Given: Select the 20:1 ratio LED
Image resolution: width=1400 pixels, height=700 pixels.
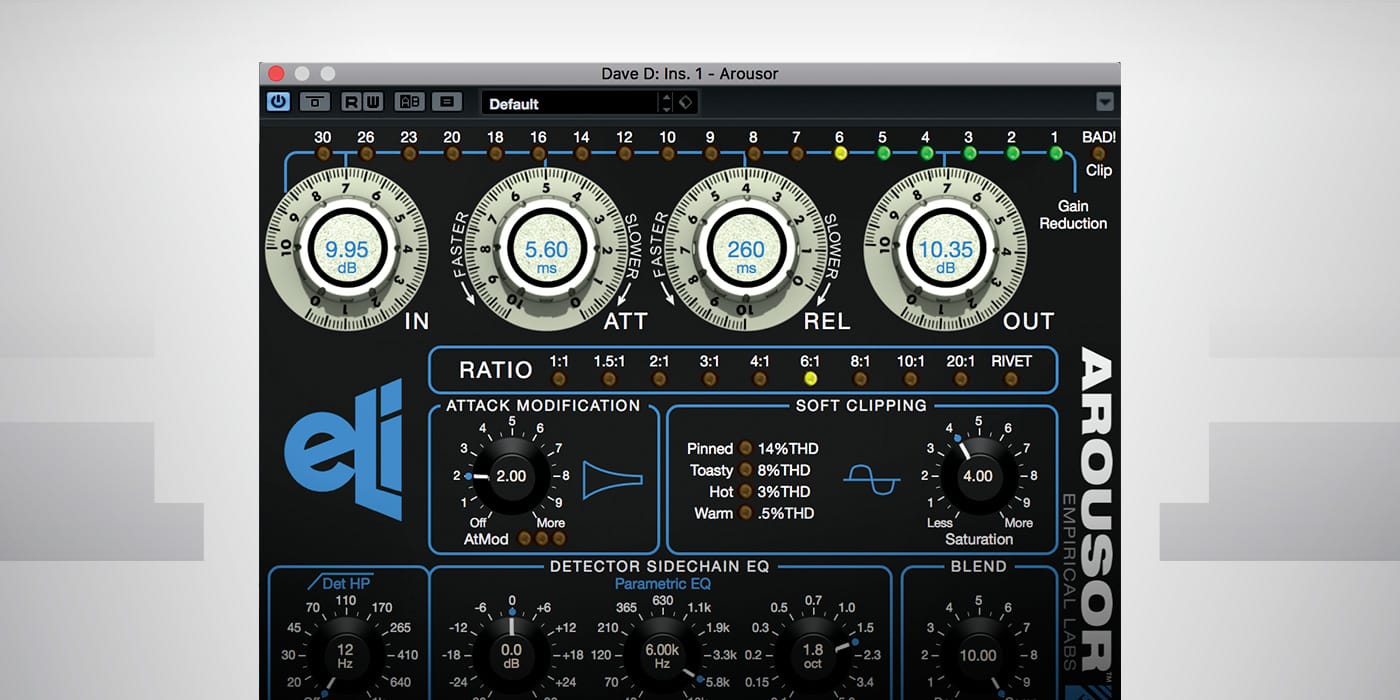Looking at the screenshot, I should click(960, 379).
